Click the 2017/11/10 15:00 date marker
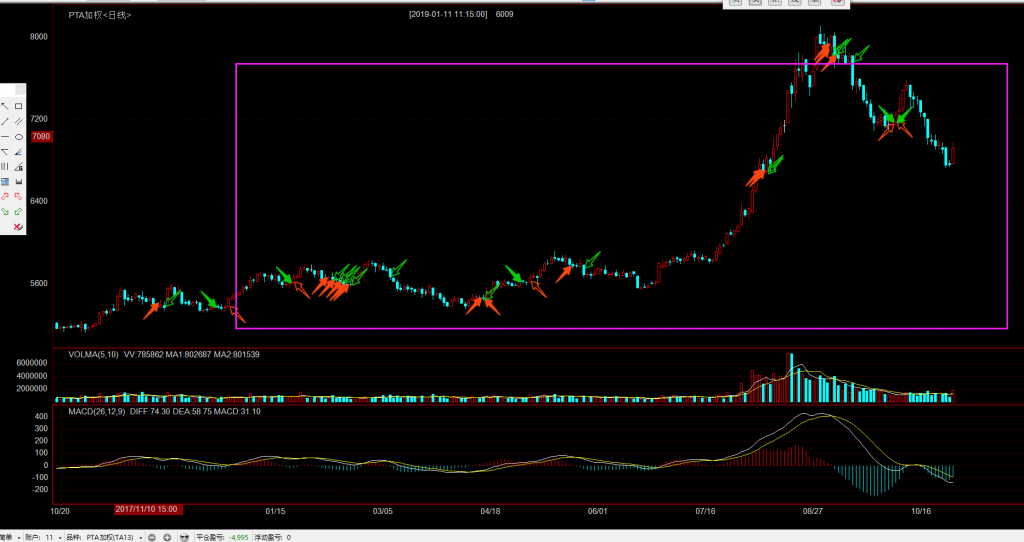The width and height of the screenshot is (1024, 542). (x=146, y=509)
